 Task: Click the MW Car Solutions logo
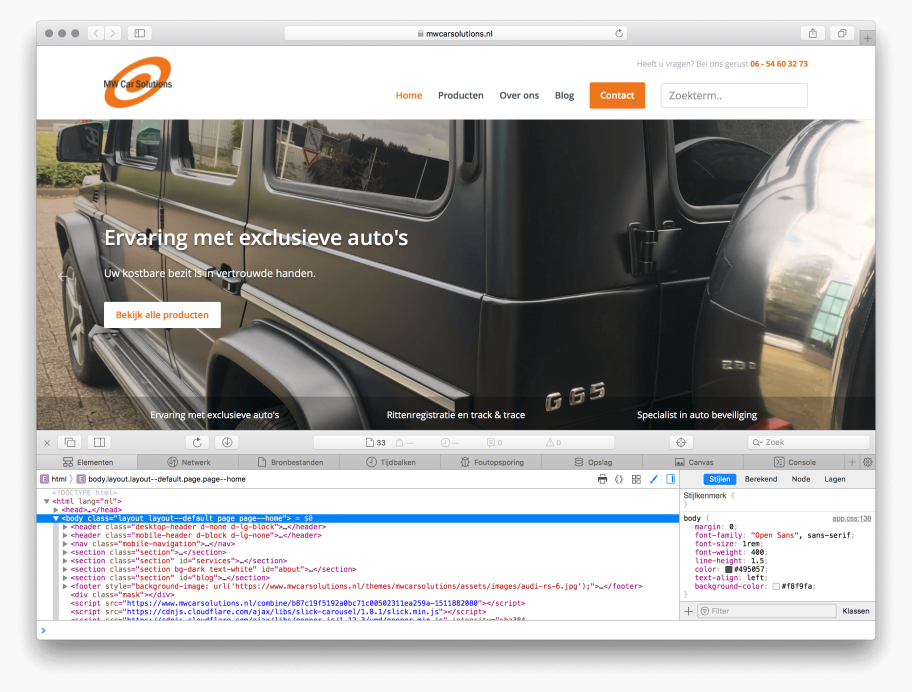click(138, 82)
